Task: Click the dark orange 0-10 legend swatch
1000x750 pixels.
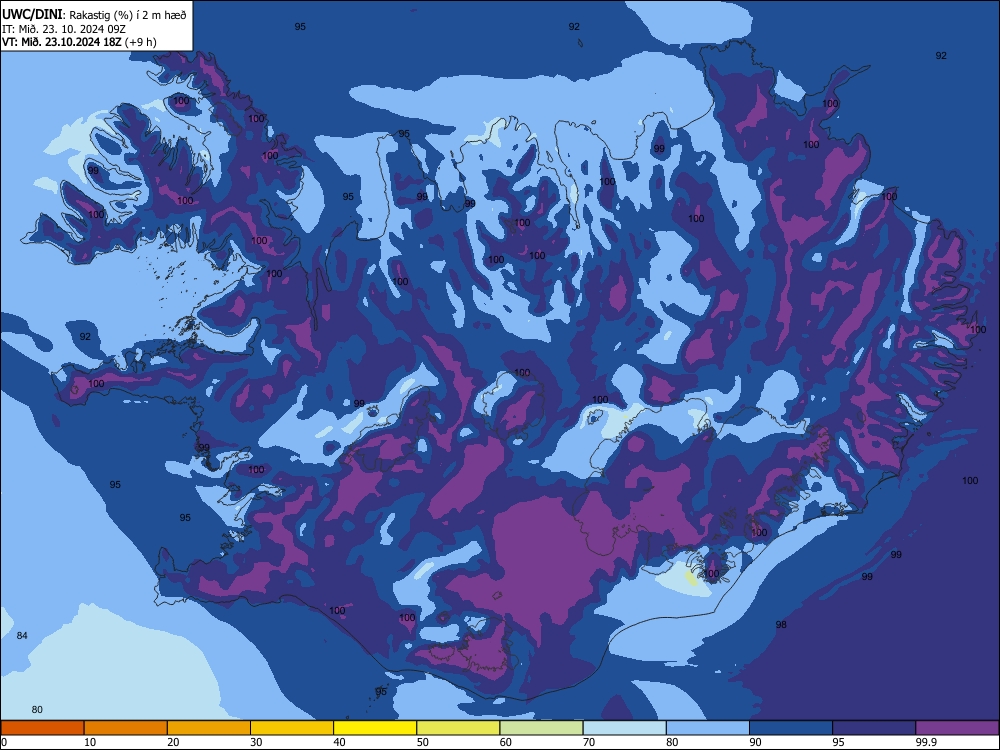Action: point(42,728)
